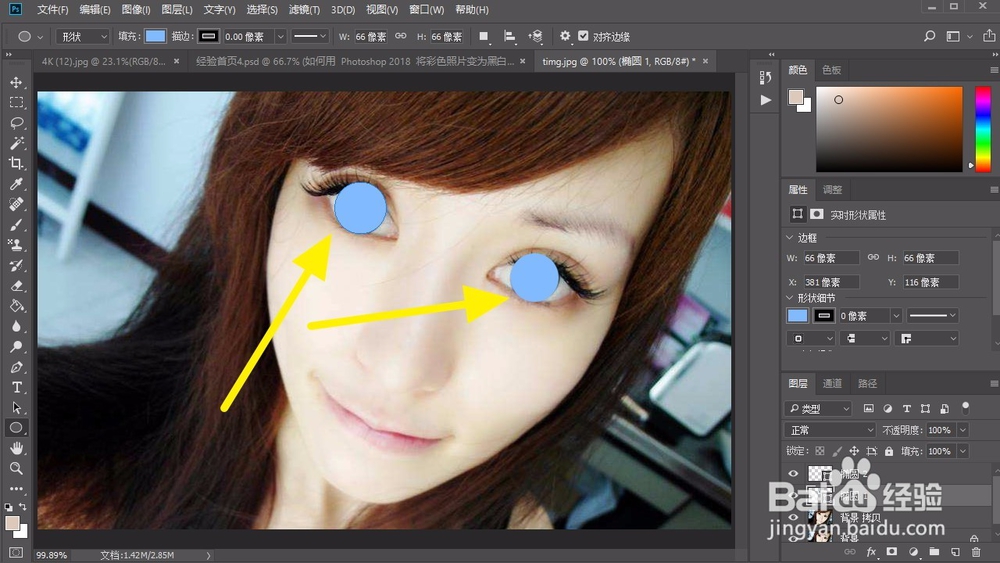Viewport: 1000px width, 563px height.
Task: Click the search icon in options bar
Action: click(930, 36)
